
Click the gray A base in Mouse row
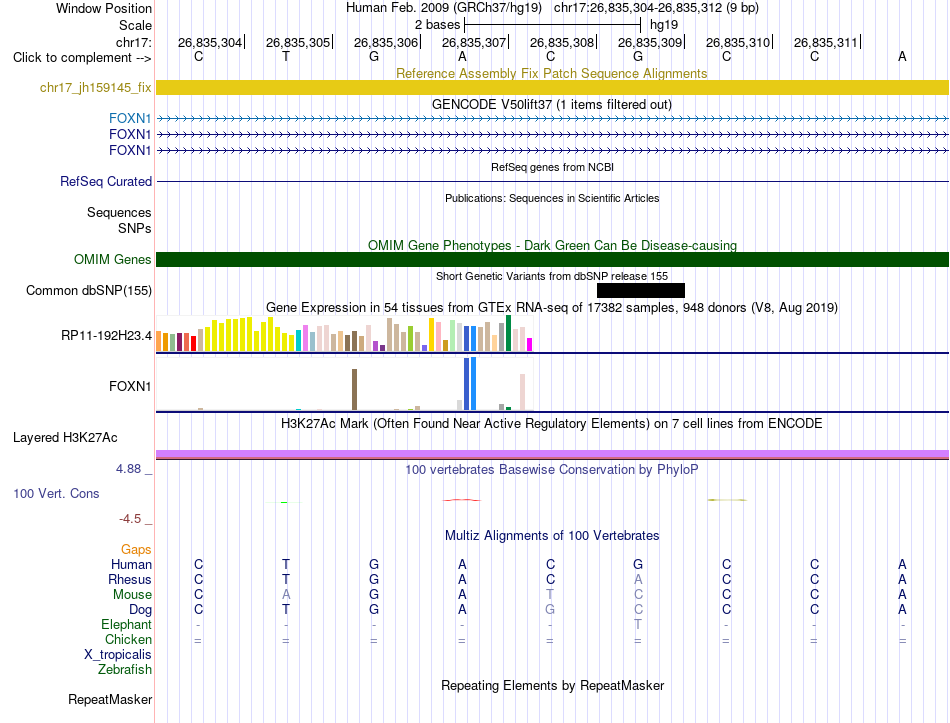coord(286,595)
